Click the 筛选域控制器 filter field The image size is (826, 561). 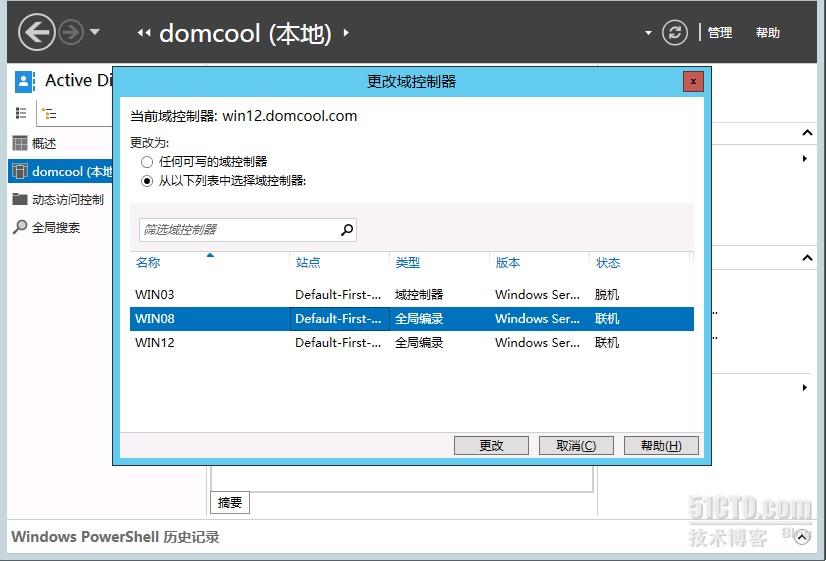(x=240, y=230)
